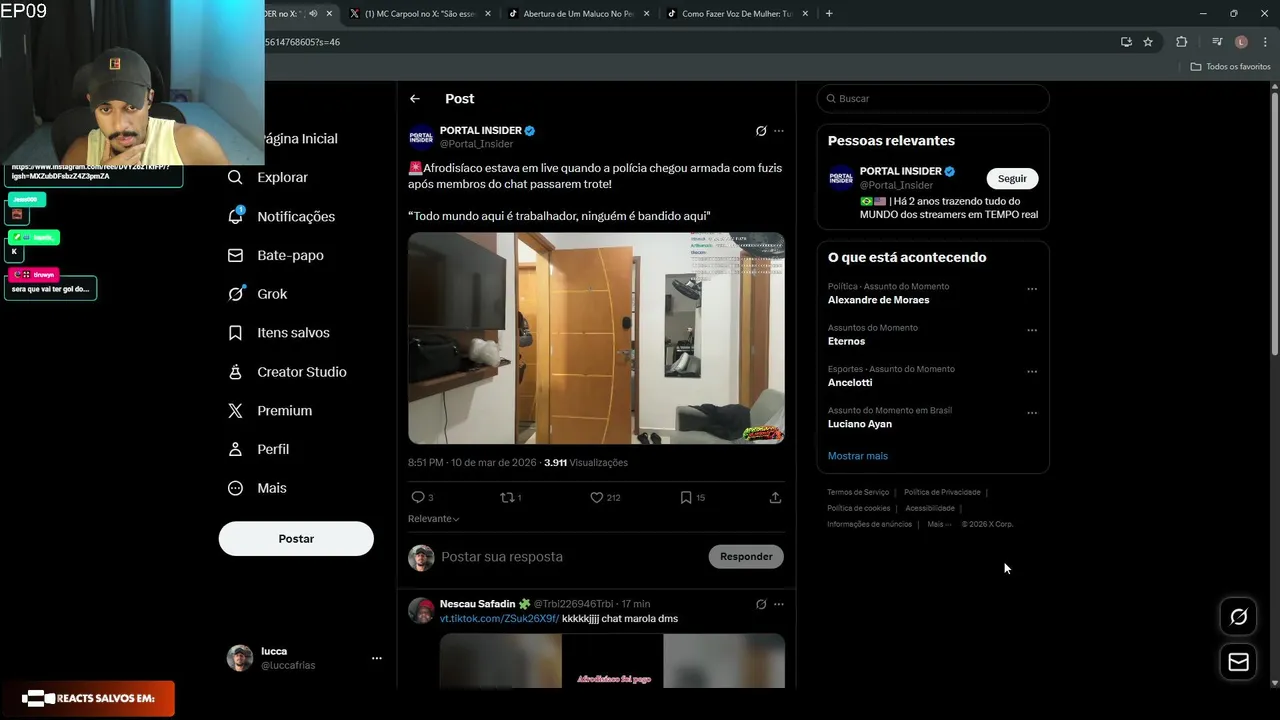Open Perfil person icon
This screenshot has height=720, width=1280.
pos(235,449)
